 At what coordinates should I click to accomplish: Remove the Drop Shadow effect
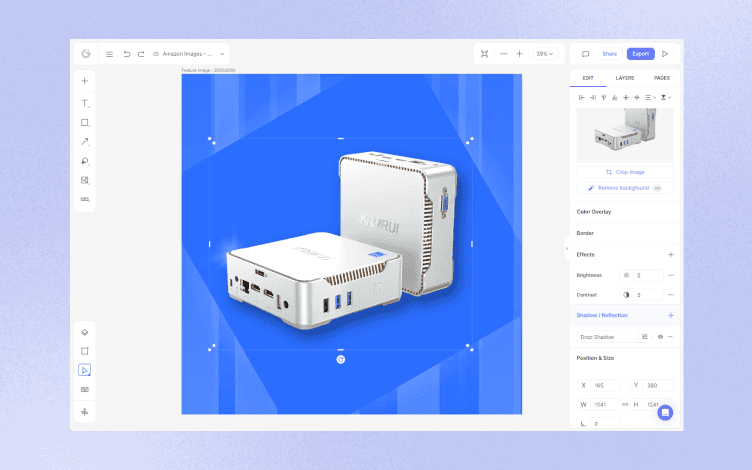click(670, 337)
